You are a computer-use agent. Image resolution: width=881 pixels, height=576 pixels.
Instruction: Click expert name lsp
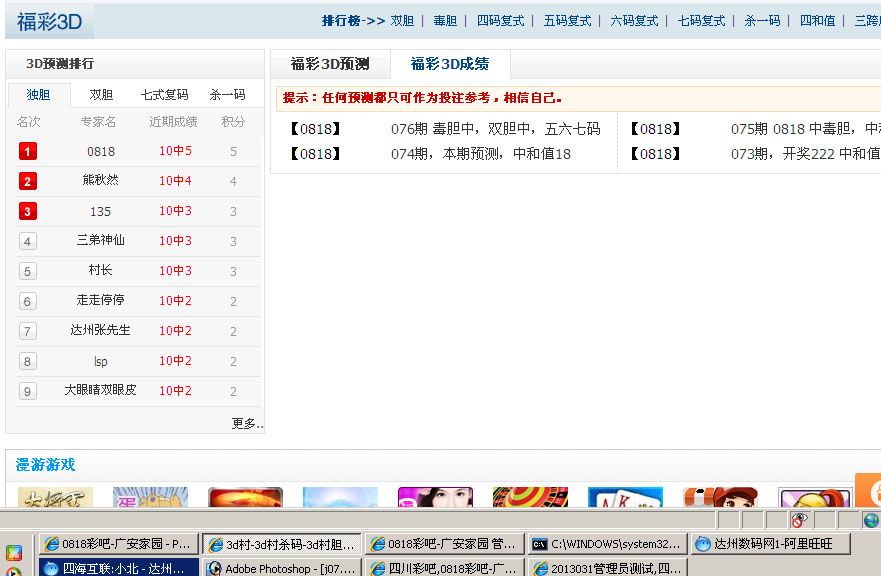point(101,361)
